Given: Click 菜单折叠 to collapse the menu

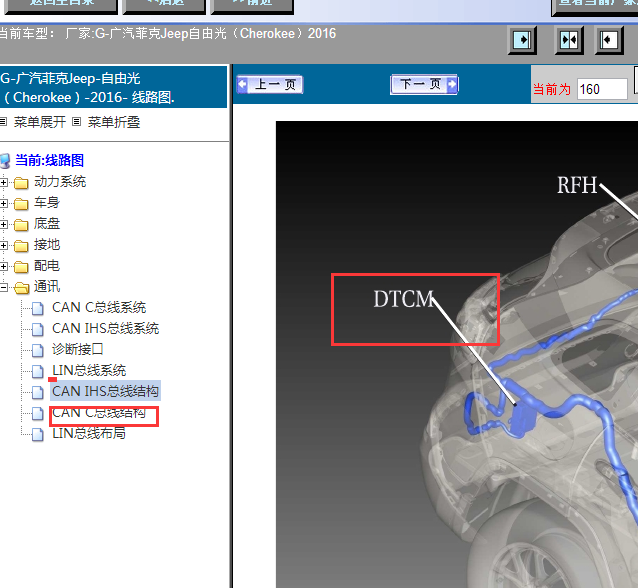Looking at the screenshot, I should [x=114, y=122].
